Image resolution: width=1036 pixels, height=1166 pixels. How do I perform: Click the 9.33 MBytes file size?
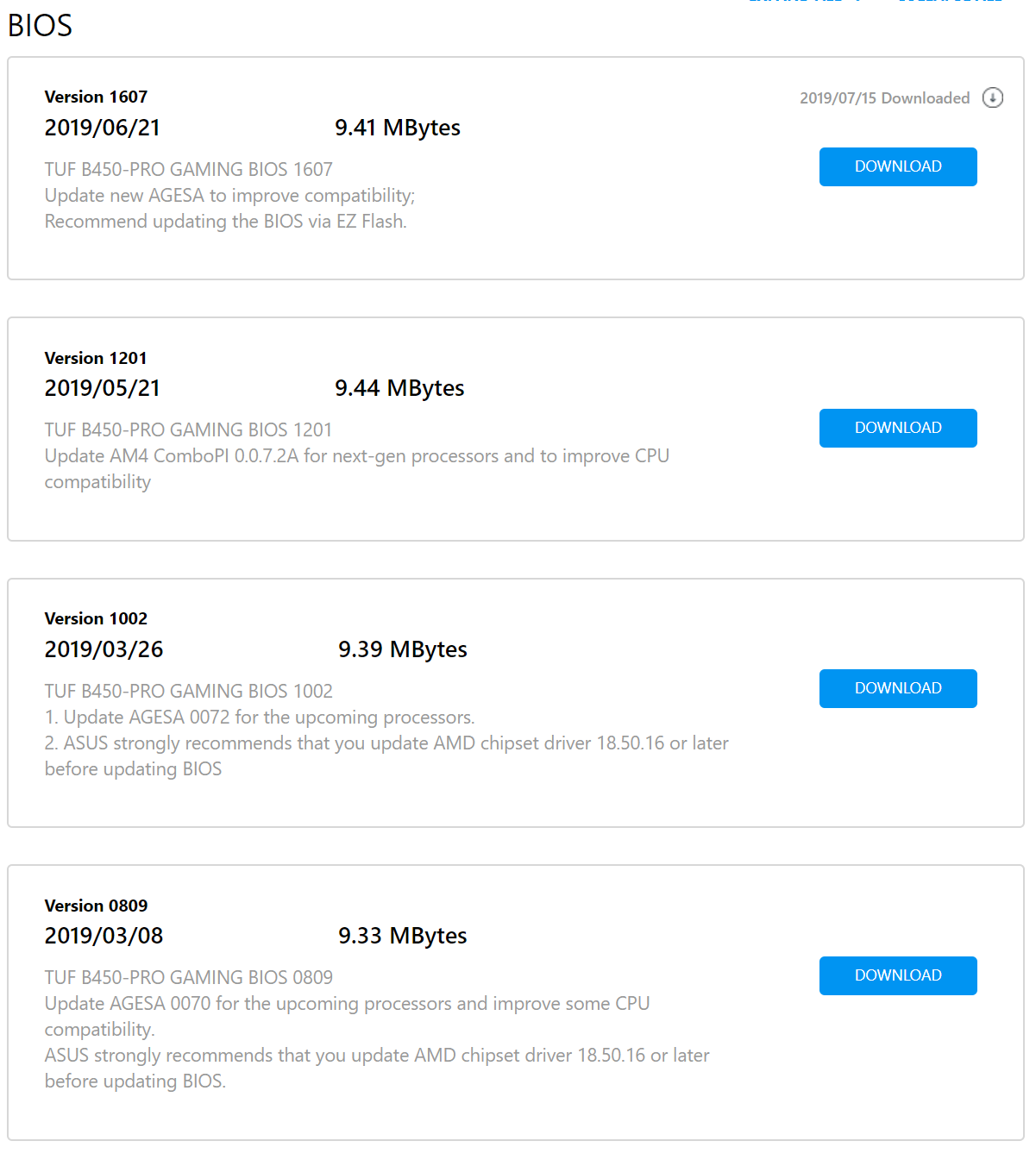[402, 936]
